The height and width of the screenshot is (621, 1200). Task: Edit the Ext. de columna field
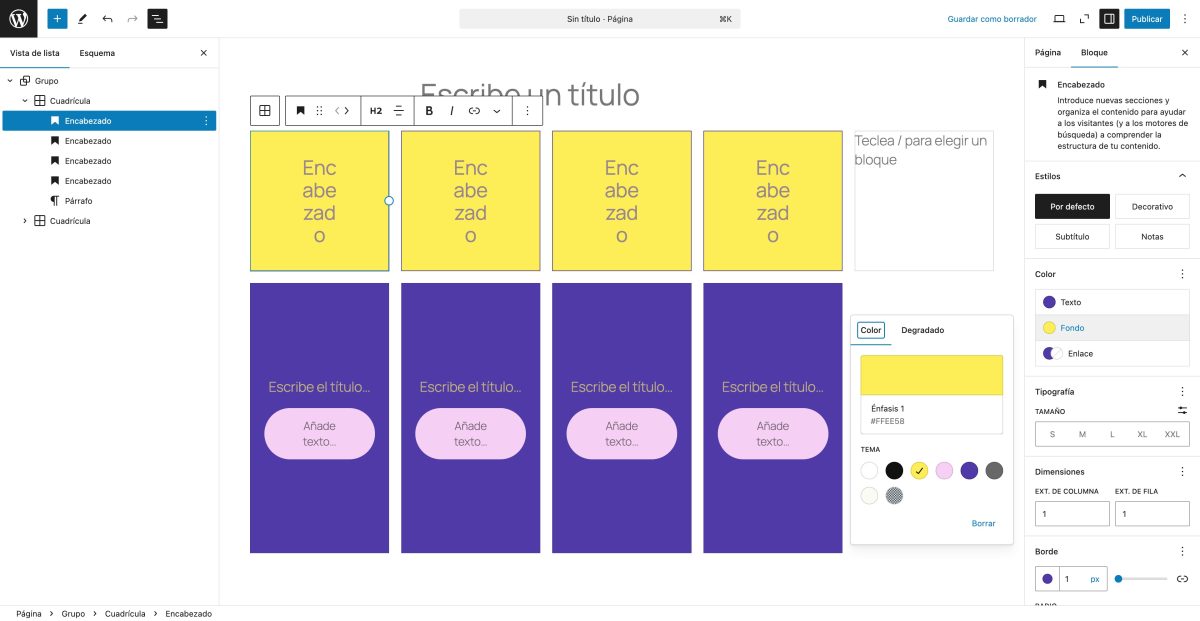point(1072,513)
